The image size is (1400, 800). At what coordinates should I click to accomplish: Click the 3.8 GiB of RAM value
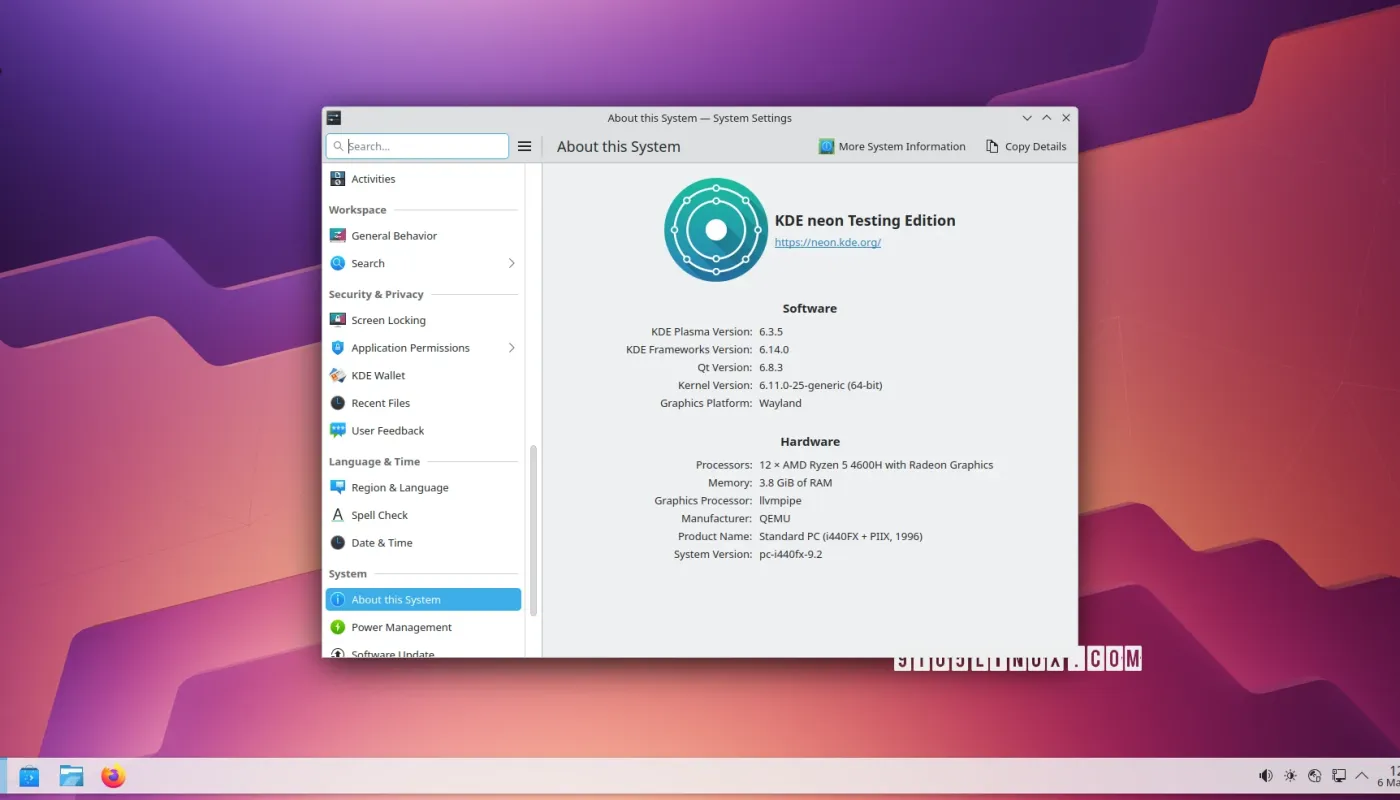(x=795, y=483)
